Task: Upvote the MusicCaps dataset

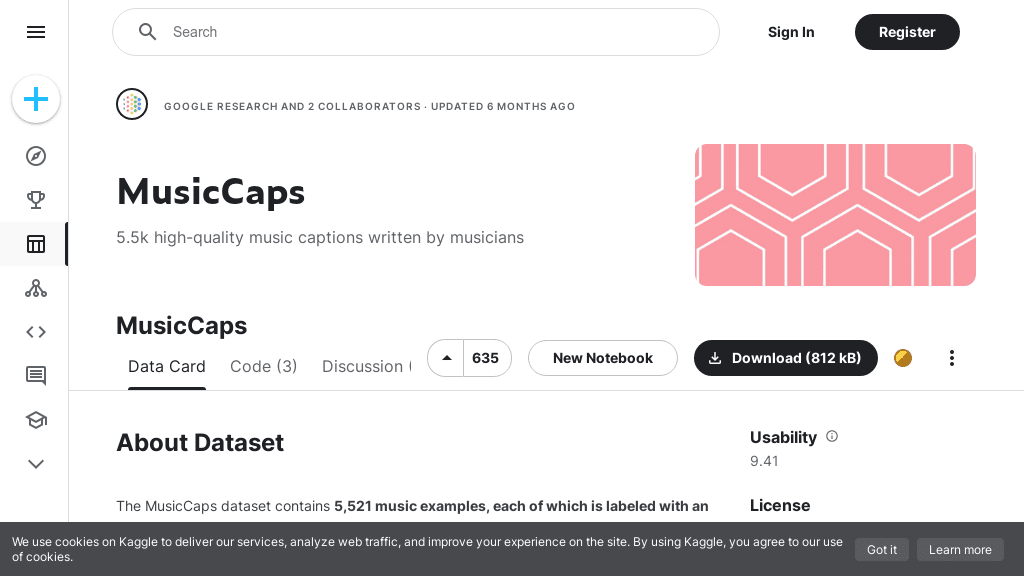Action: (x=445, y=358)
